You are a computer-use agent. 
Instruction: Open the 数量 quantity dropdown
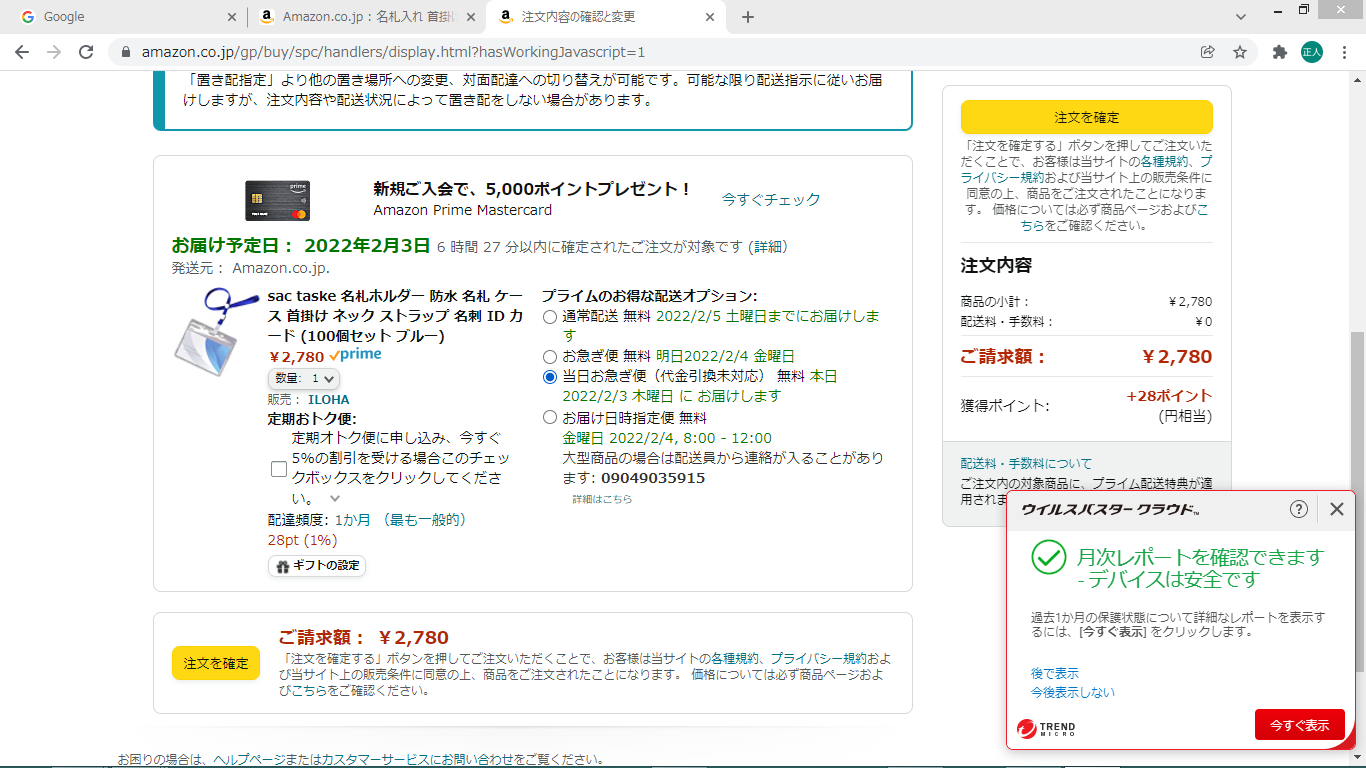[x=304, y=379]
